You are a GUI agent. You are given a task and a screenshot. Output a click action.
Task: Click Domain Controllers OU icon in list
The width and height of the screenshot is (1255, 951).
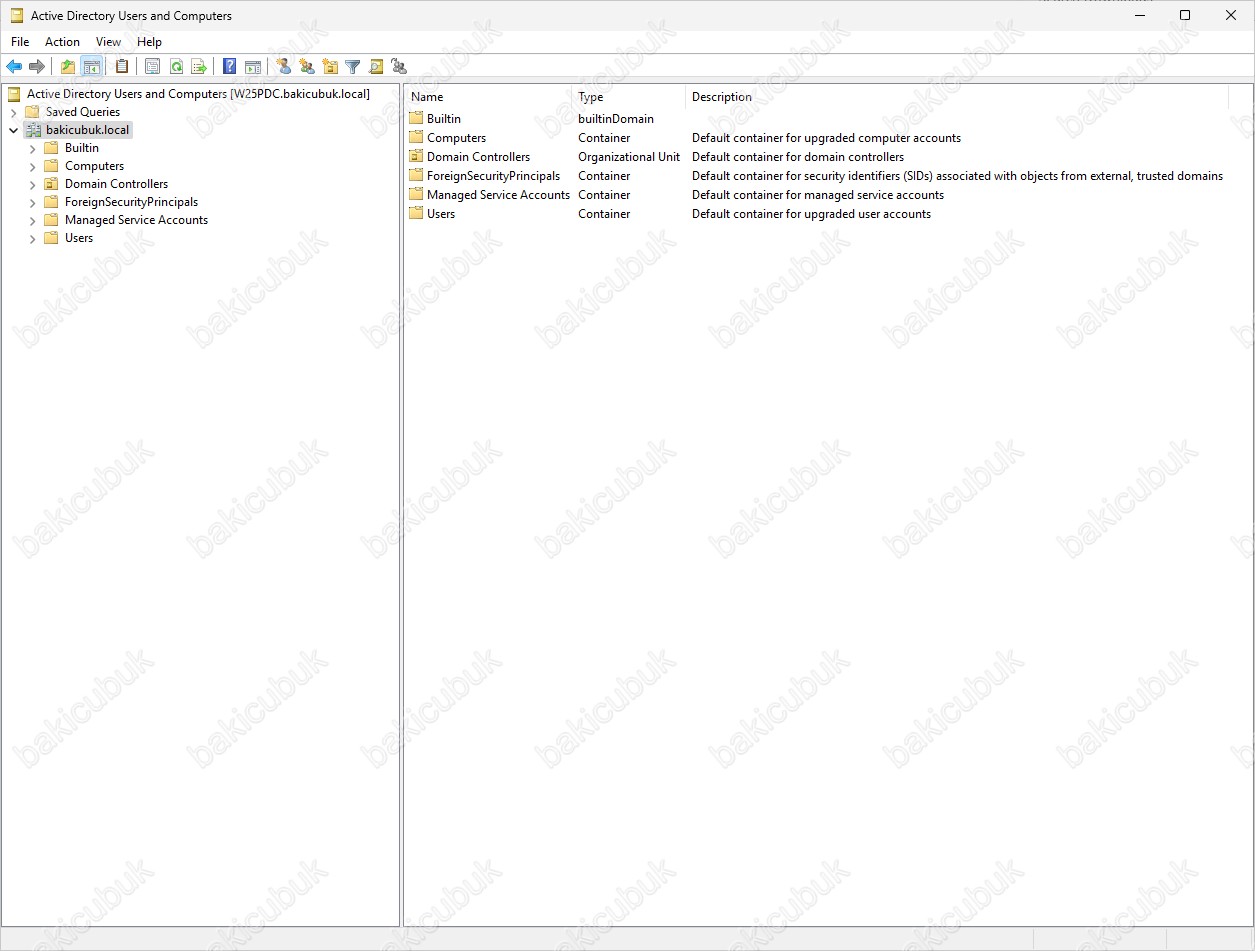click(x=416, y=156)
